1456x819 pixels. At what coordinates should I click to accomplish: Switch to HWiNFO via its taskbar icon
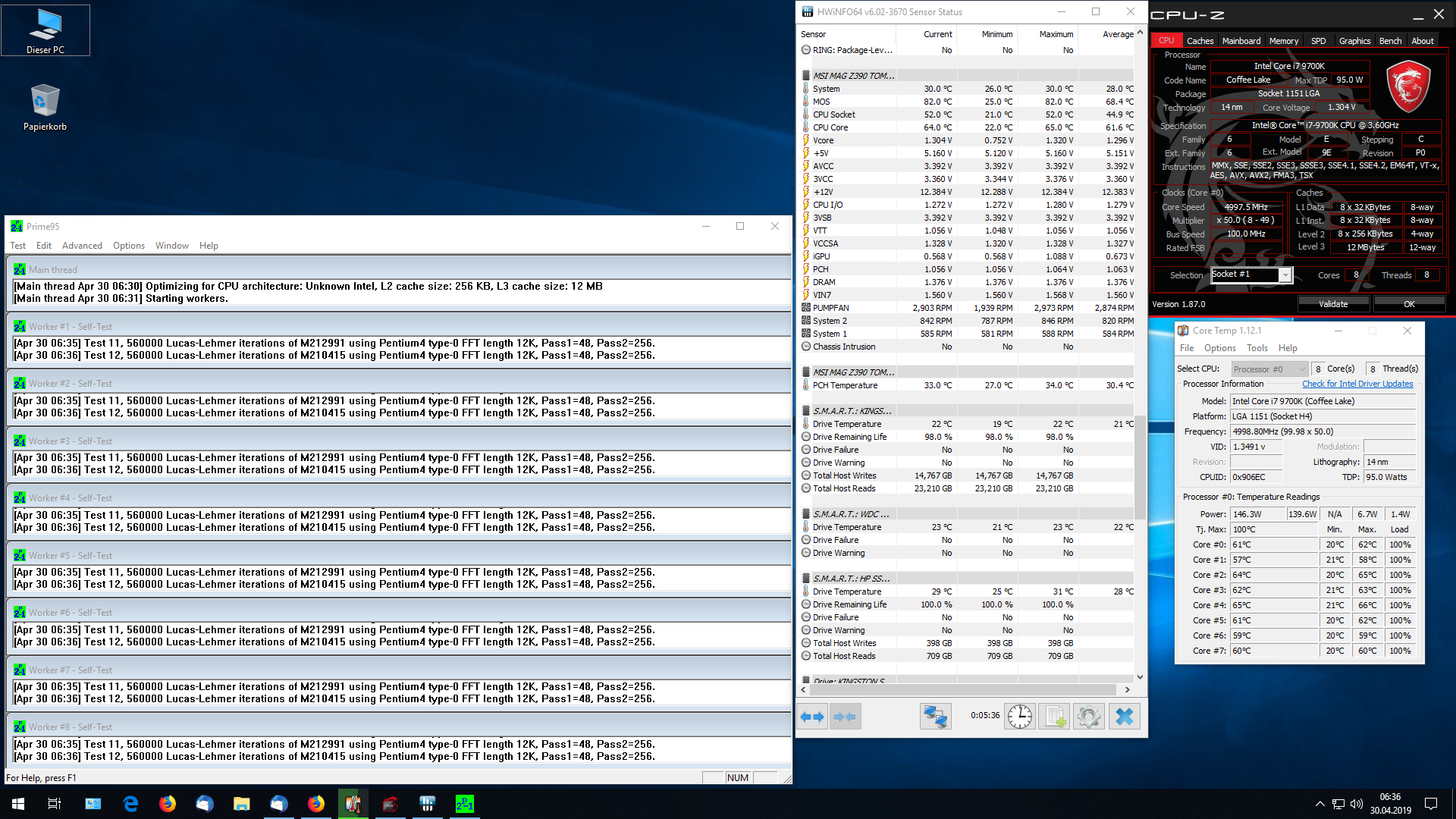[427, 804]
